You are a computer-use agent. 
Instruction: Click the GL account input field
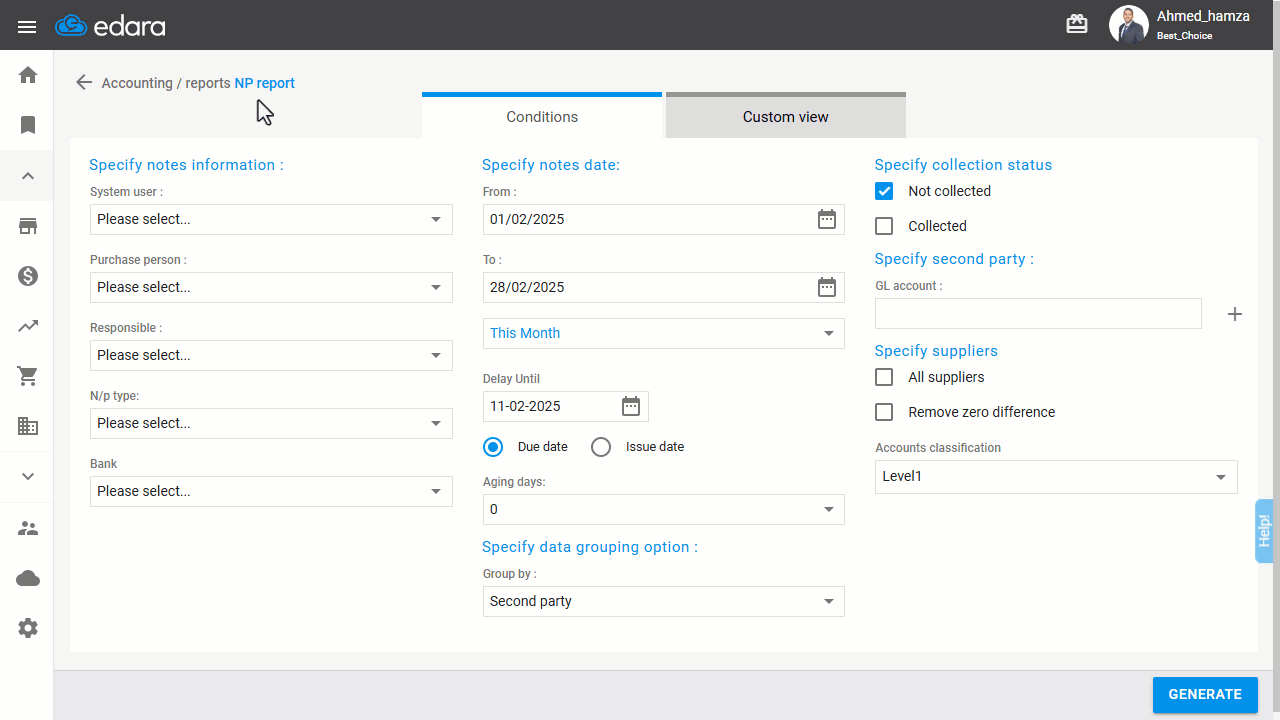[x=1038, y=313]
